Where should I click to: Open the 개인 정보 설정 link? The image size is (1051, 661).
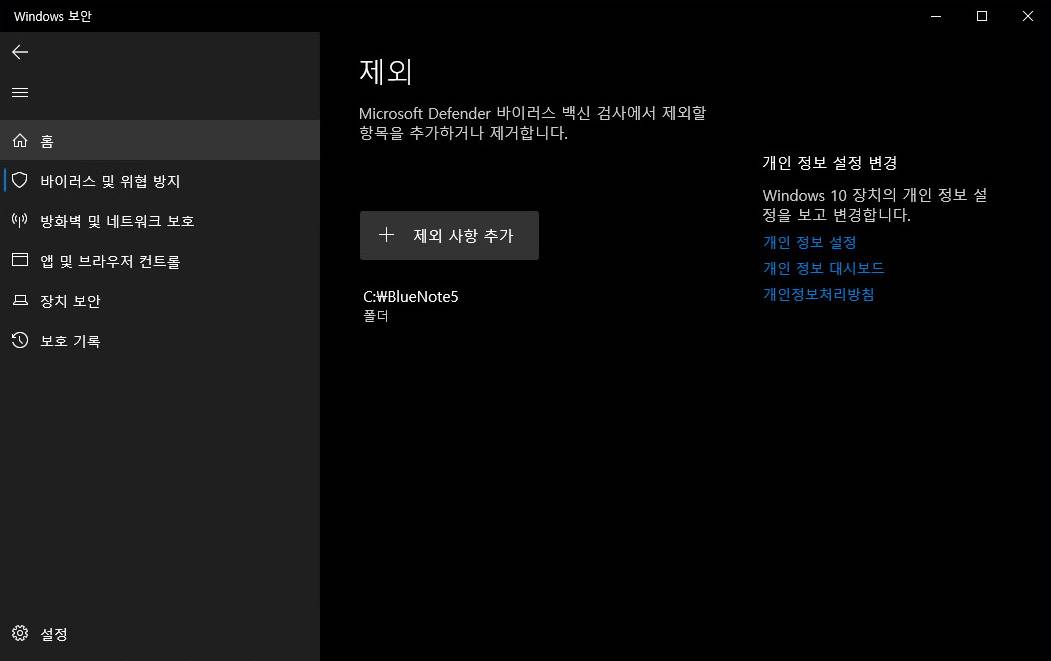coord(809,242)
